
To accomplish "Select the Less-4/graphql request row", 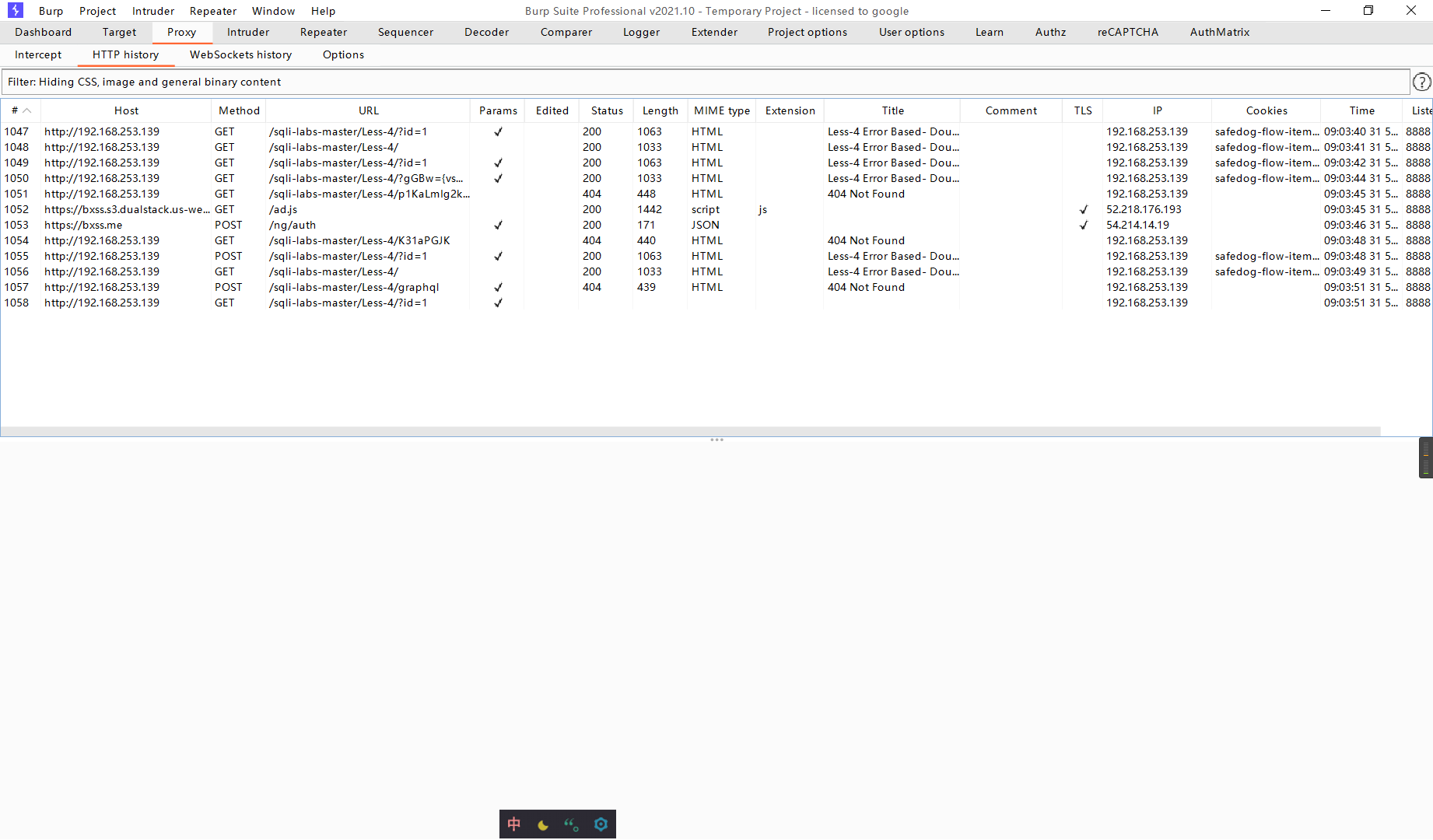I will coord(716,287).
